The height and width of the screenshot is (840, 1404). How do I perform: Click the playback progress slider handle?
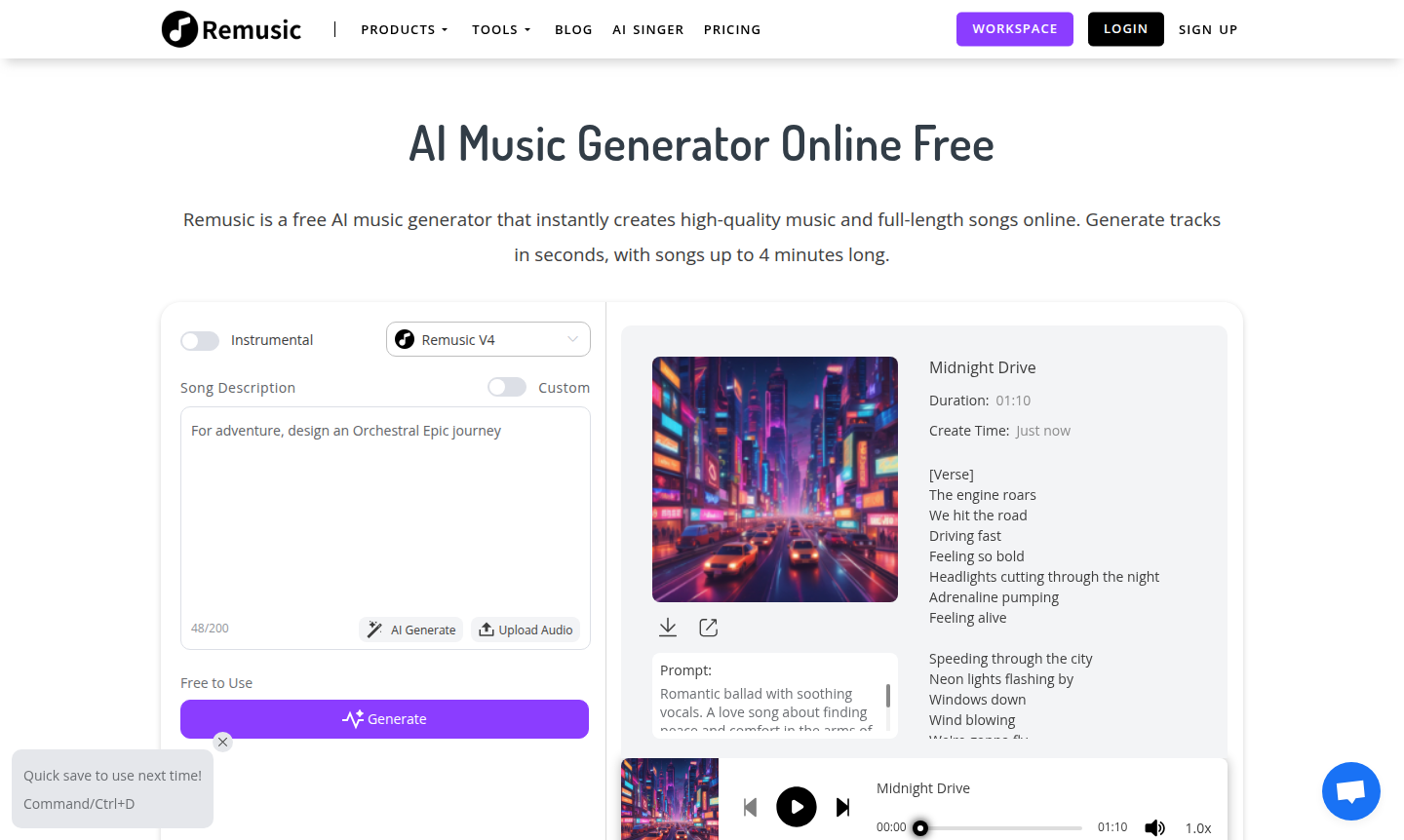(x=920, y=828)
